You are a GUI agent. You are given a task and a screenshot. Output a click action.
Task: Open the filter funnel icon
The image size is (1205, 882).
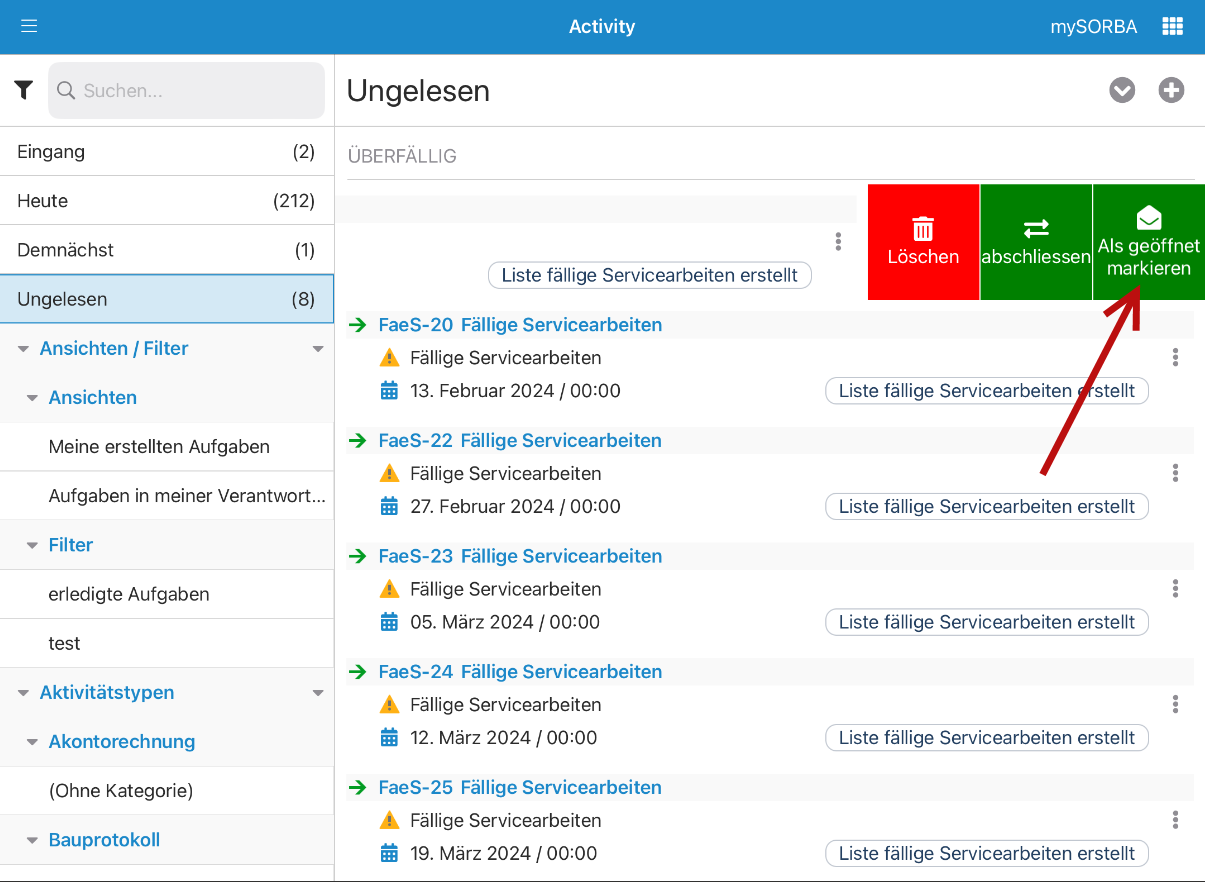tap(24, 90)
